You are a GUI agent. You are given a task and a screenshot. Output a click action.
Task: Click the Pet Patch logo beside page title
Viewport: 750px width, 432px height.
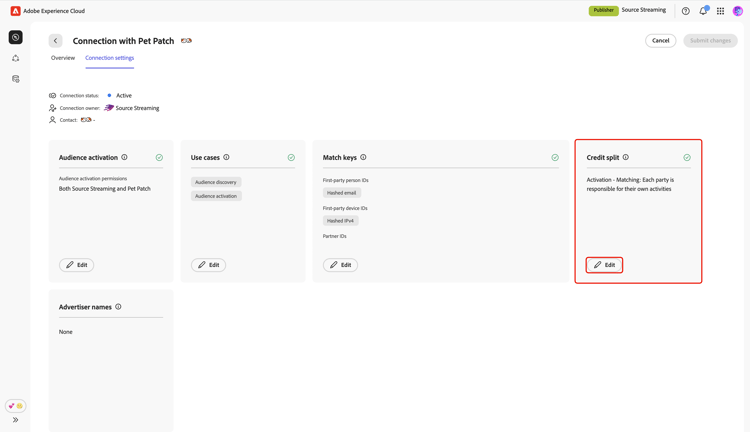(x=186, y=41)
